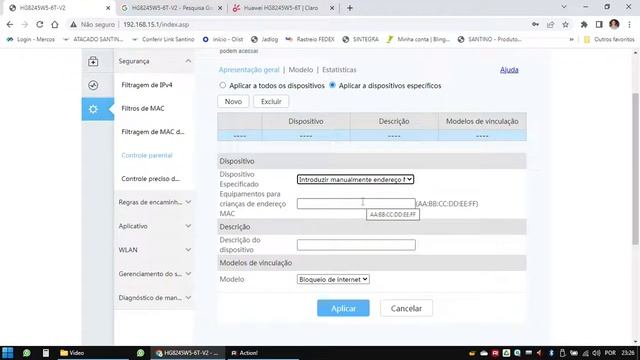Click the browser address bar URL
Screen dimensions: 640x360
(156, 24)
